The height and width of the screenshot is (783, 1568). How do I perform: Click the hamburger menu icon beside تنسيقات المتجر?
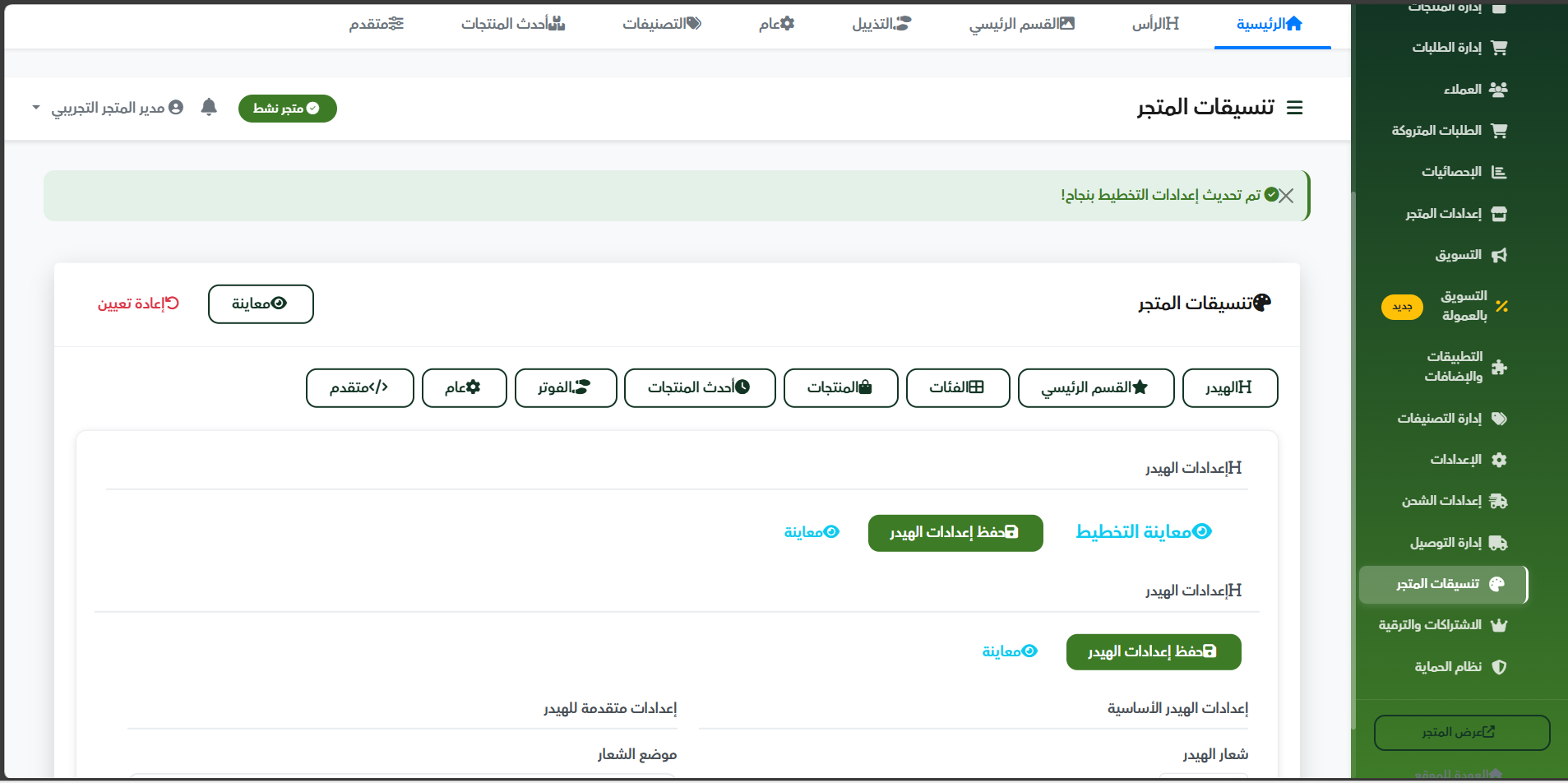[x=1296, y=107]
